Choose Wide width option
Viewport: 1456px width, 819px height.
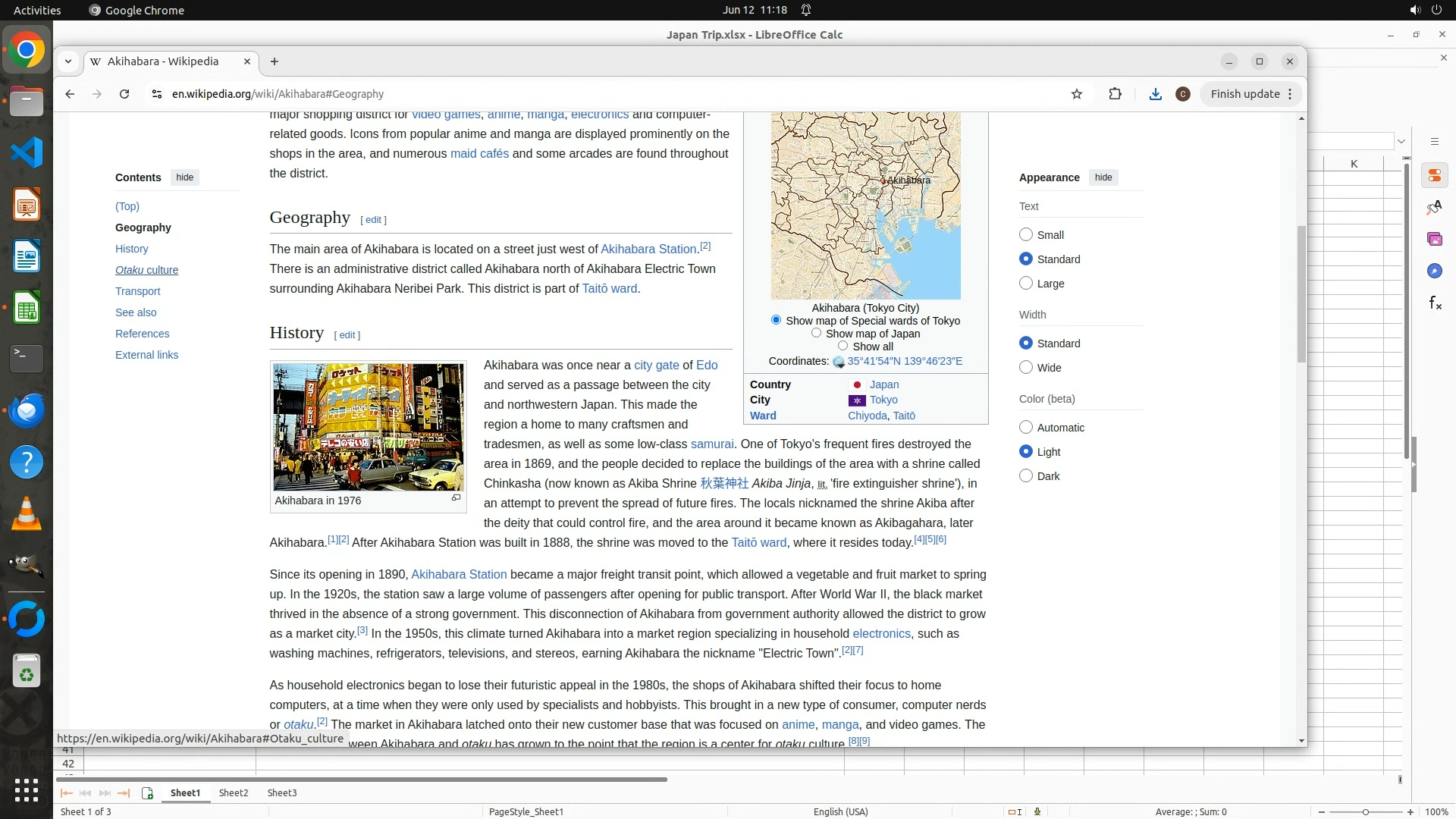point(1026,368)
